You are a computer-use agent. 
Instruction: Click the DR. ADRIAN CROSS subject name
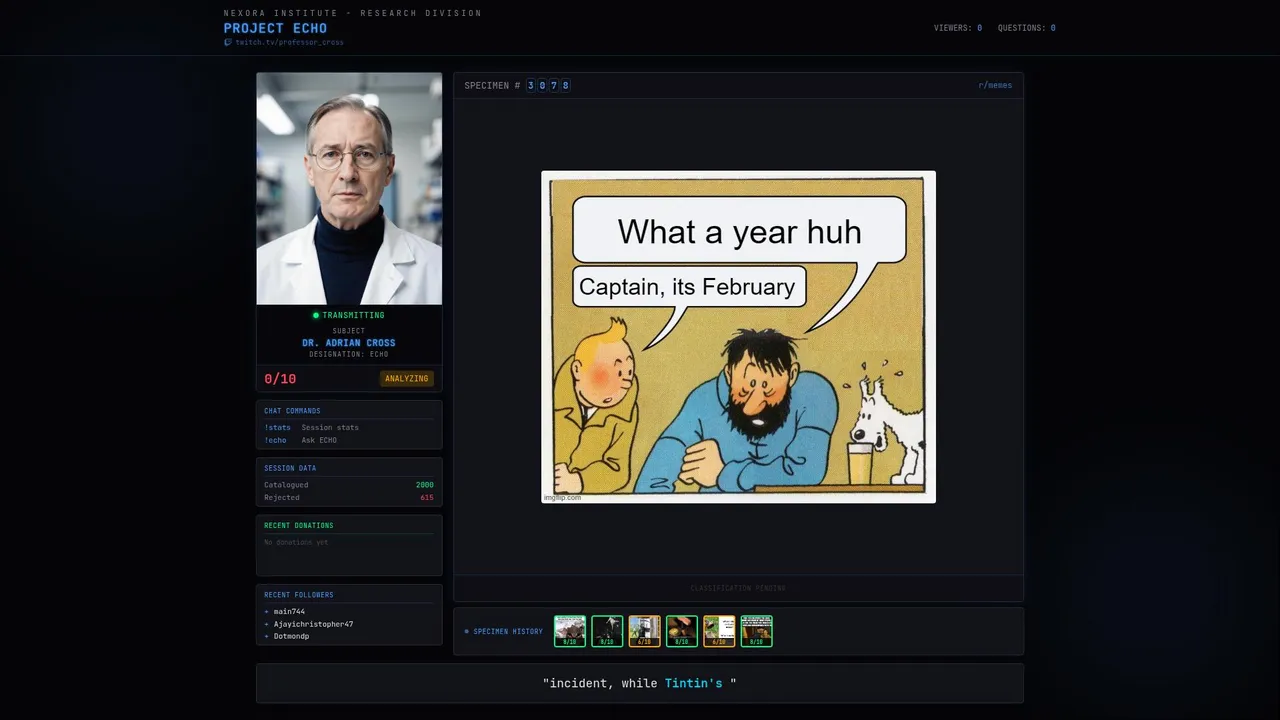pyautogui.click(x=349, y=343)
